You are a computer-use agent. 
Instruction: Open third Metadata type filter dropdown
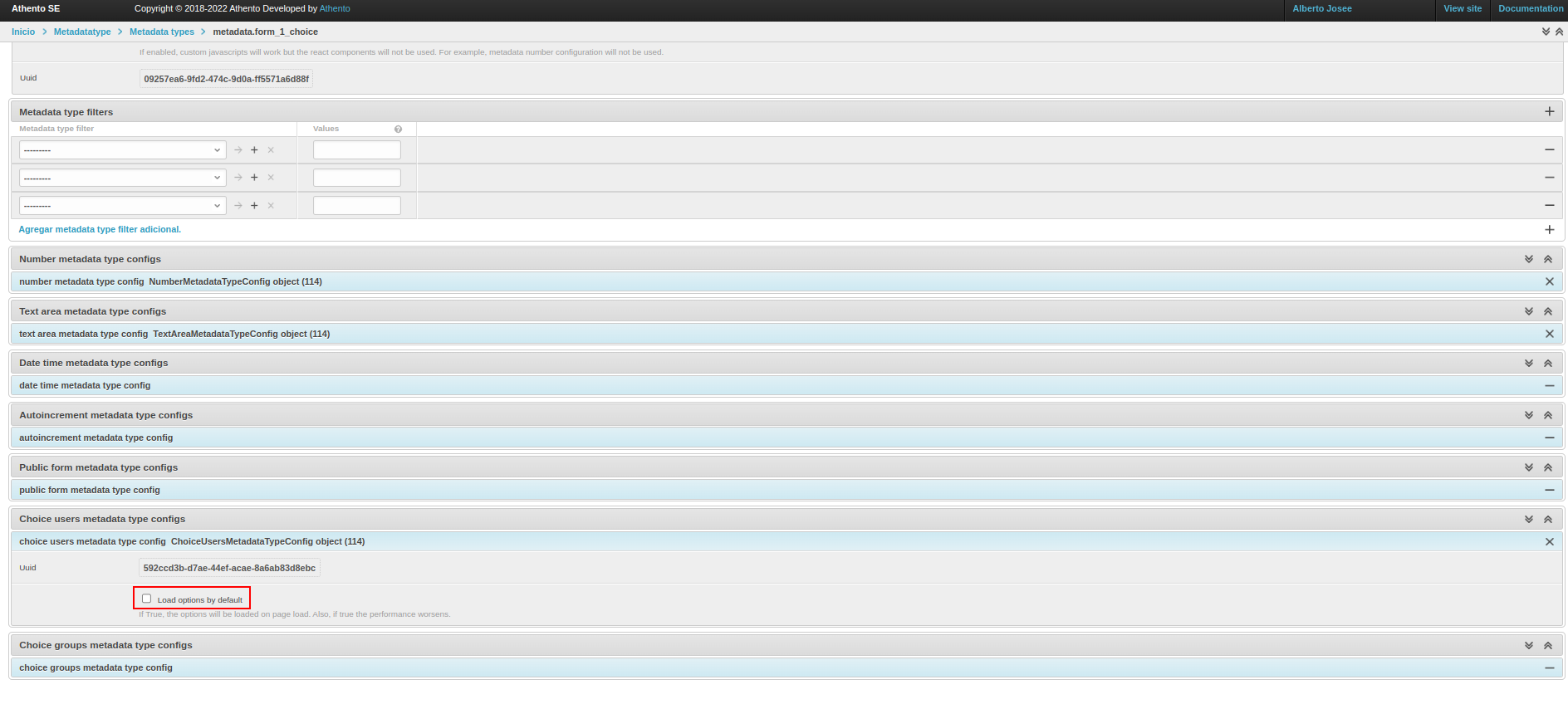coord(122,206)
